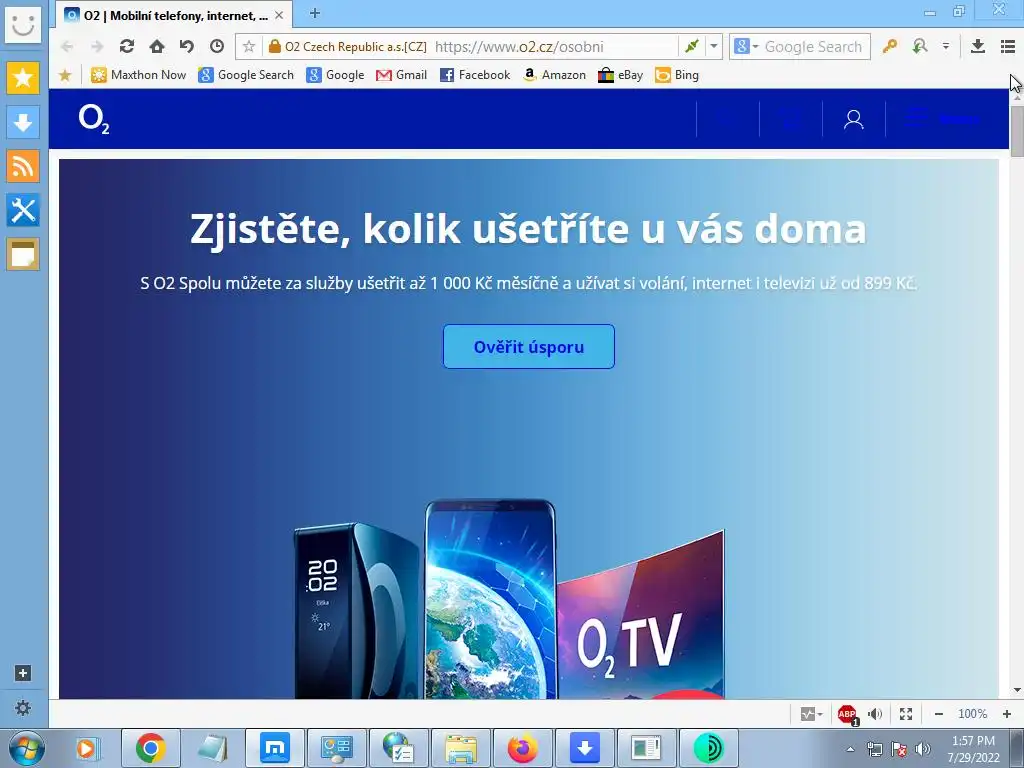The height and width of the screenshot is (768, 1024).
Task: Click the Ověřit úsporu button
Action: [529, 347]
